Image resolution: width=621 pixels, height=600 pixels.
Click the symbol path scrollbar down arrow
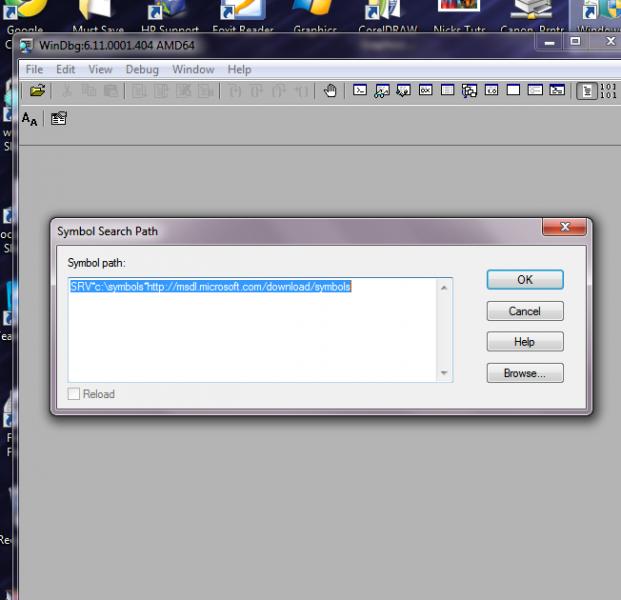pyautogui.click(x=444, y=373)
